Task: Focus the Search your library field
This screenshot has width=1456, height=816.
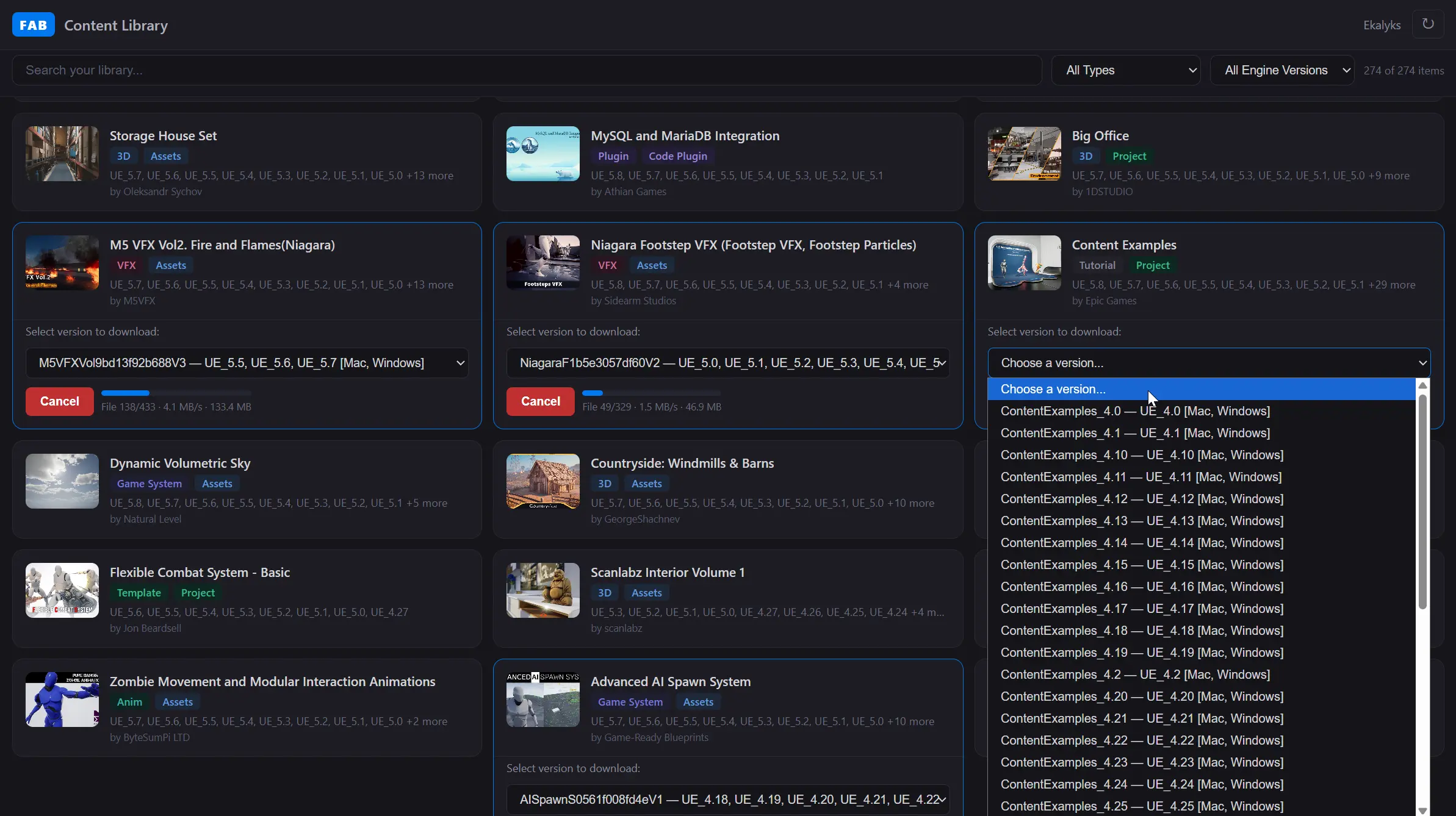Action: point(527,70)
